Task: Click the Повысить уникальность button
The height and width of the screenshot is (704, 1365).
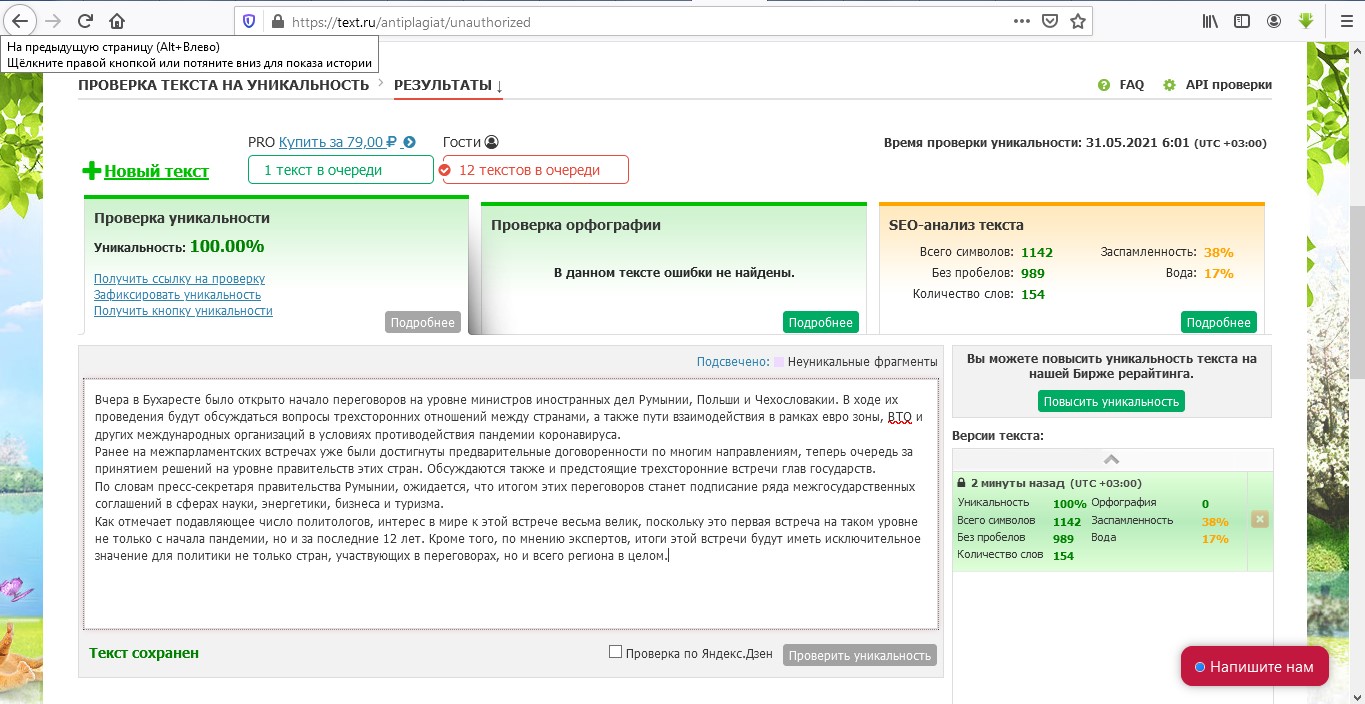Action: (x=1112, y=401)
